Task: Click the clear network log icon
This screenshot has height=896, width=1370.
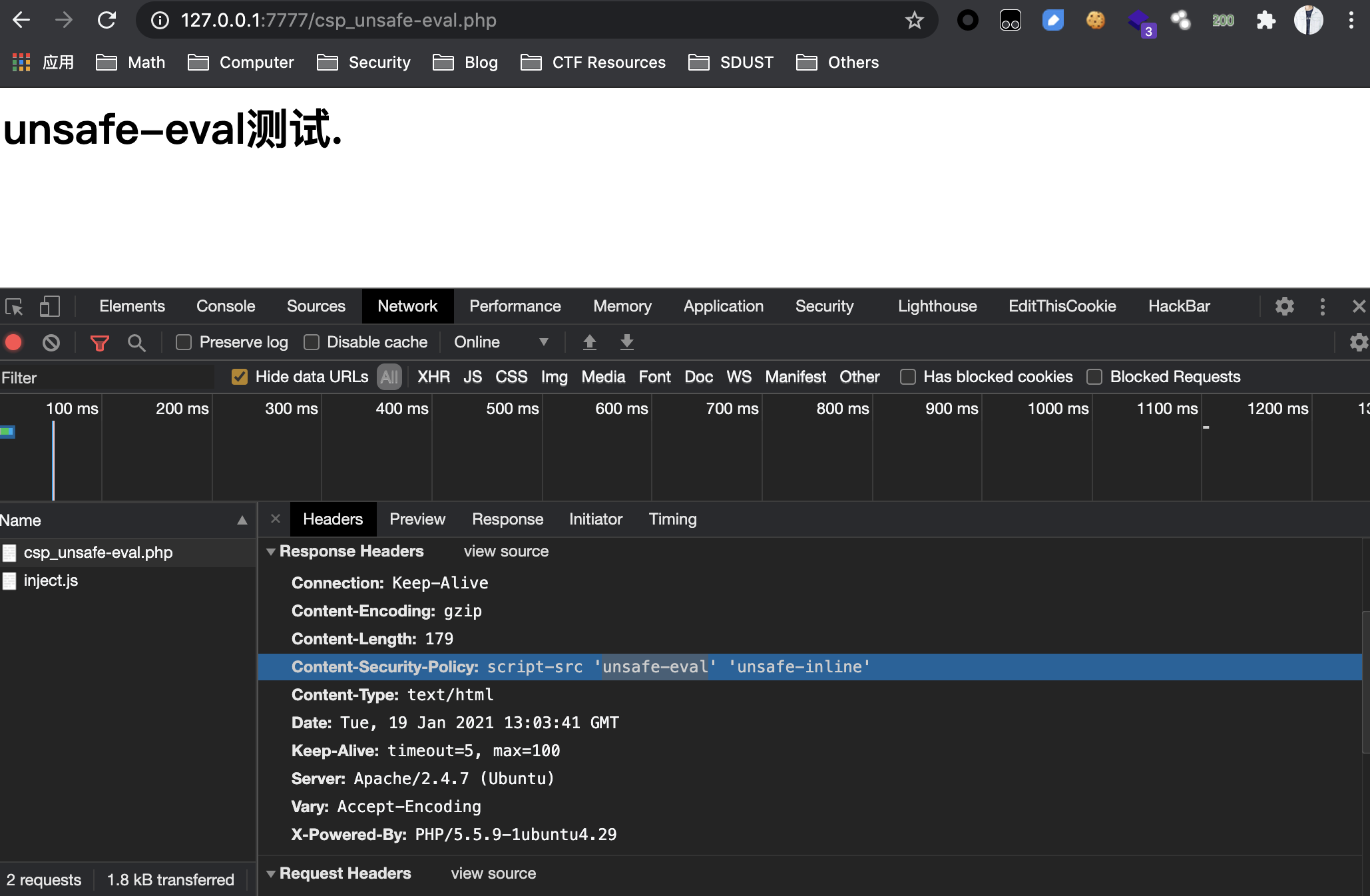Action: pyautogui.click(x=51, y=342)
